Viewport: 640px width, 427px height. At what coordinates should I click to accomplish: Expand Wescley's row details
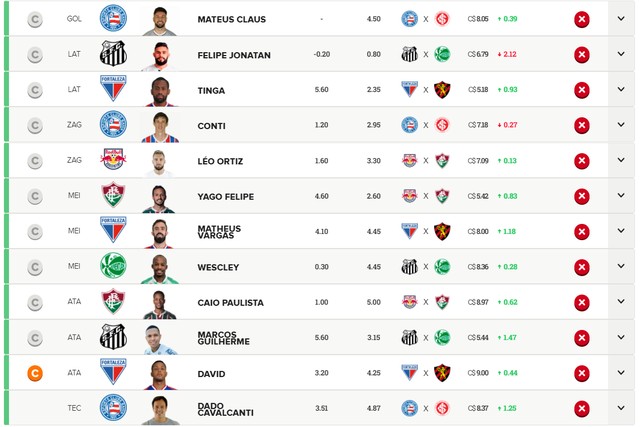(621, 266)
